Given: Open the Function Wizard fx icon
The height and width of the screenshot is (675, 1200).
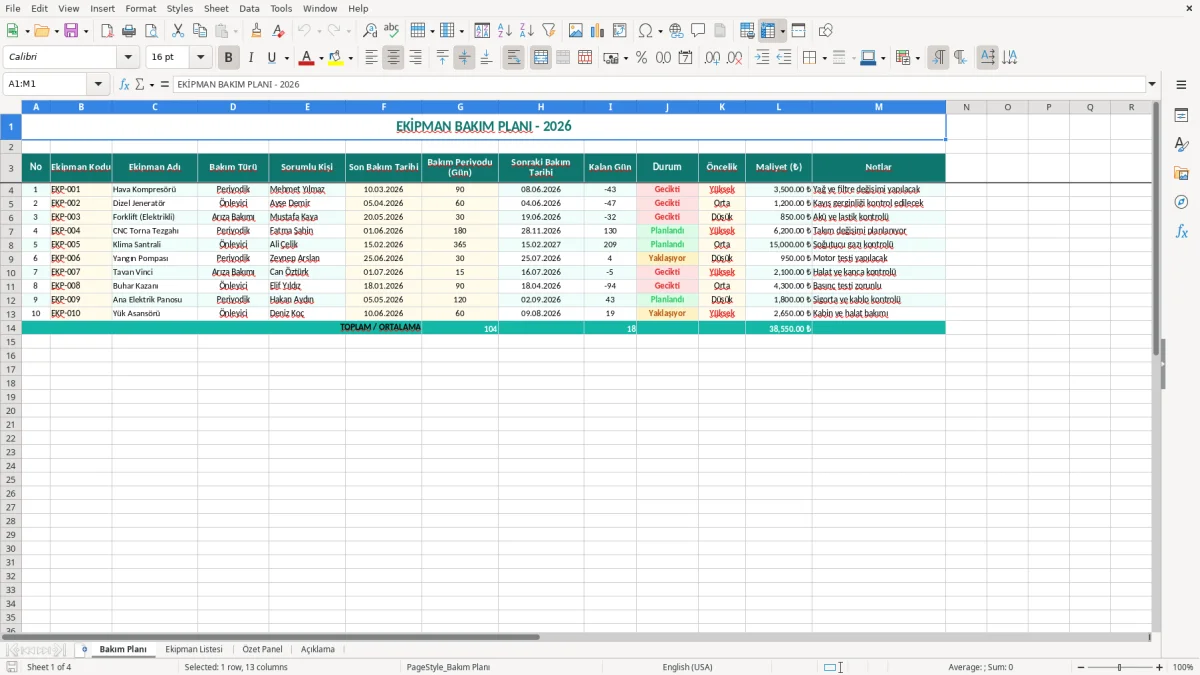Looking at the screenshot, I should click(124, 85).
